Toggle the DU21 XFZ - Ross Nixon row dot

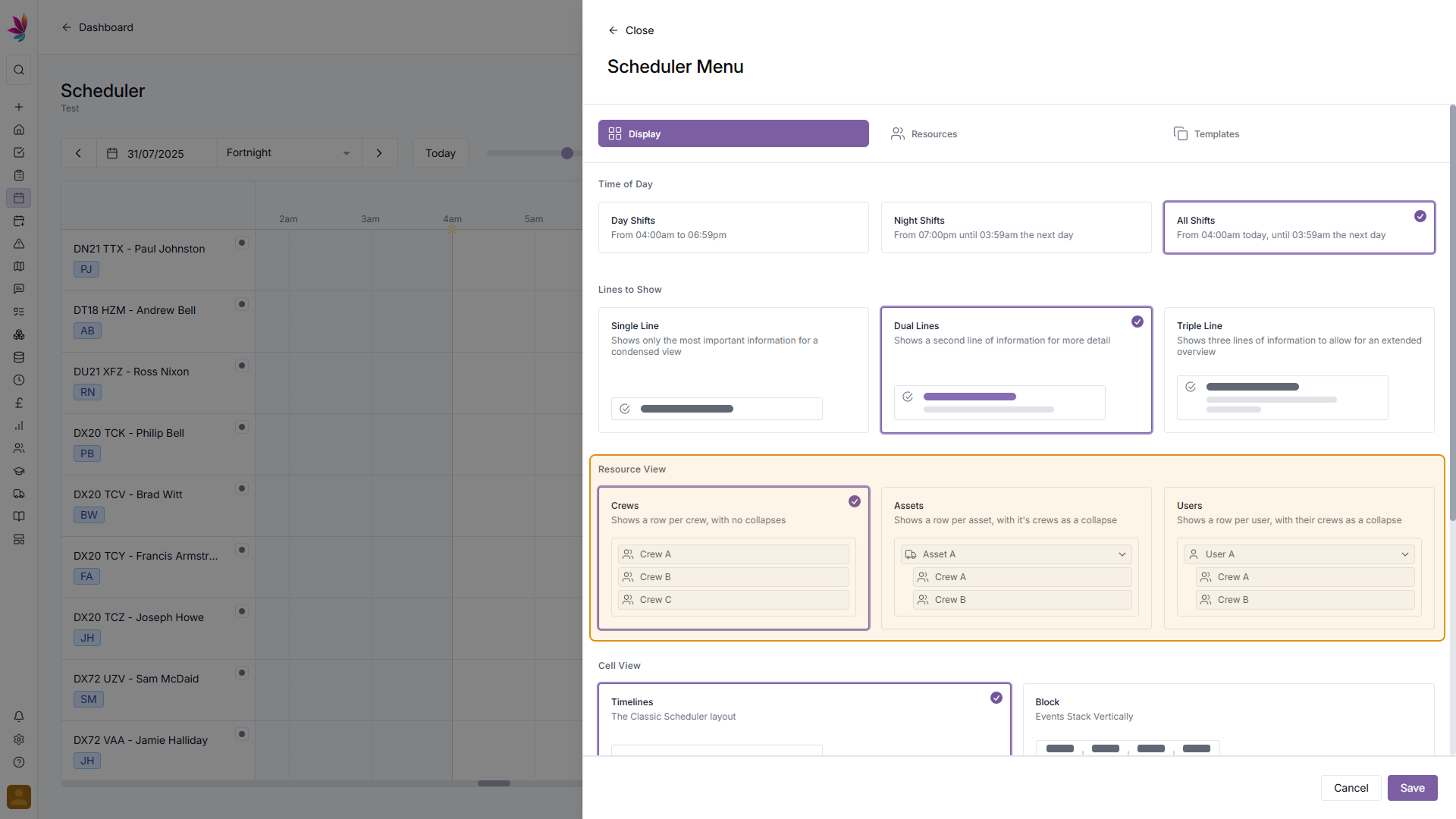point(242,366)
